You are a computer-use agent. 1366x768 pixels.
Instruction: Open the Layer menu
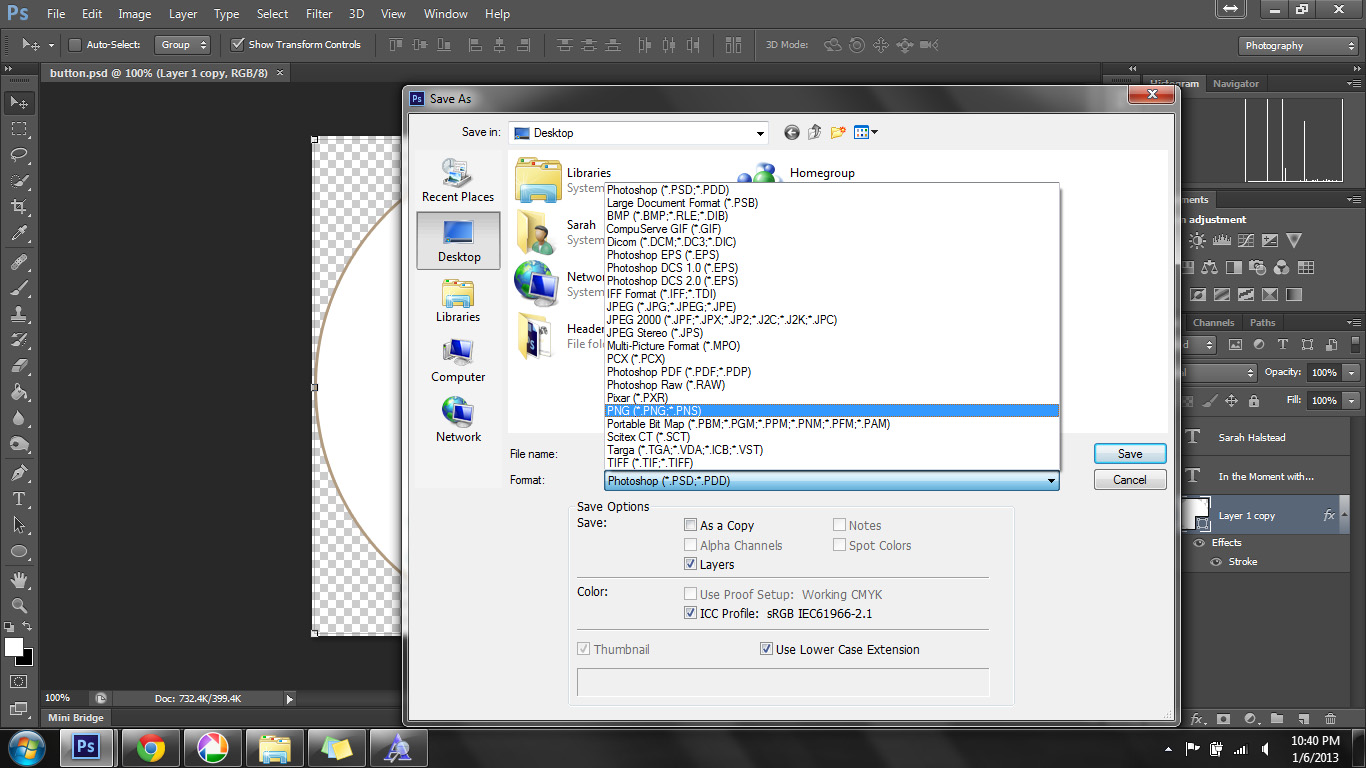click(x=183, y=14)
